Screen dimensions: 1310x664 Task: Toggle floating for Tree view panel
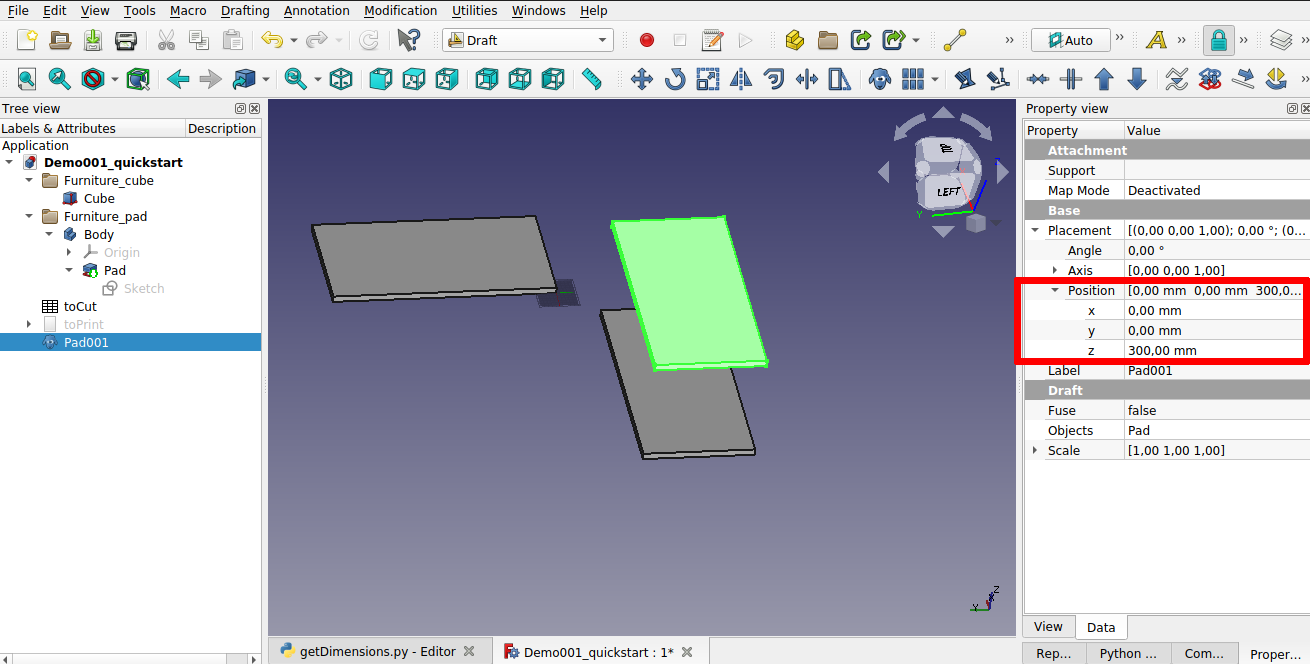(240, 108)
